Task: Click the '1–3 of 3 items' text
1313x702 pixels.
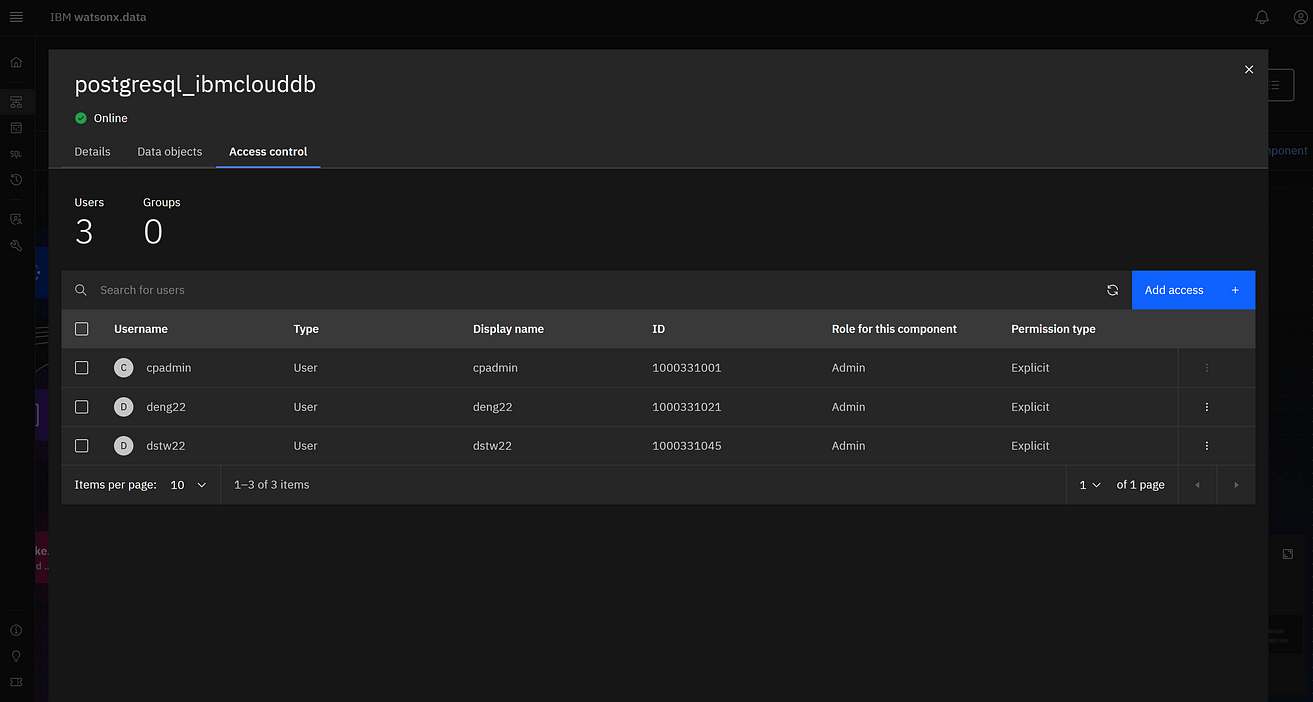Action: pos(272,485)
